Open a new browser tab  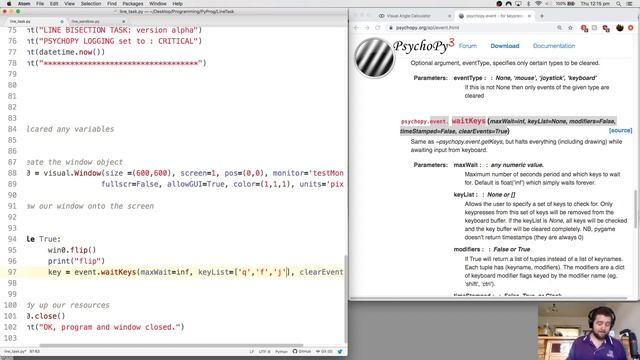[x=542, y=16]
